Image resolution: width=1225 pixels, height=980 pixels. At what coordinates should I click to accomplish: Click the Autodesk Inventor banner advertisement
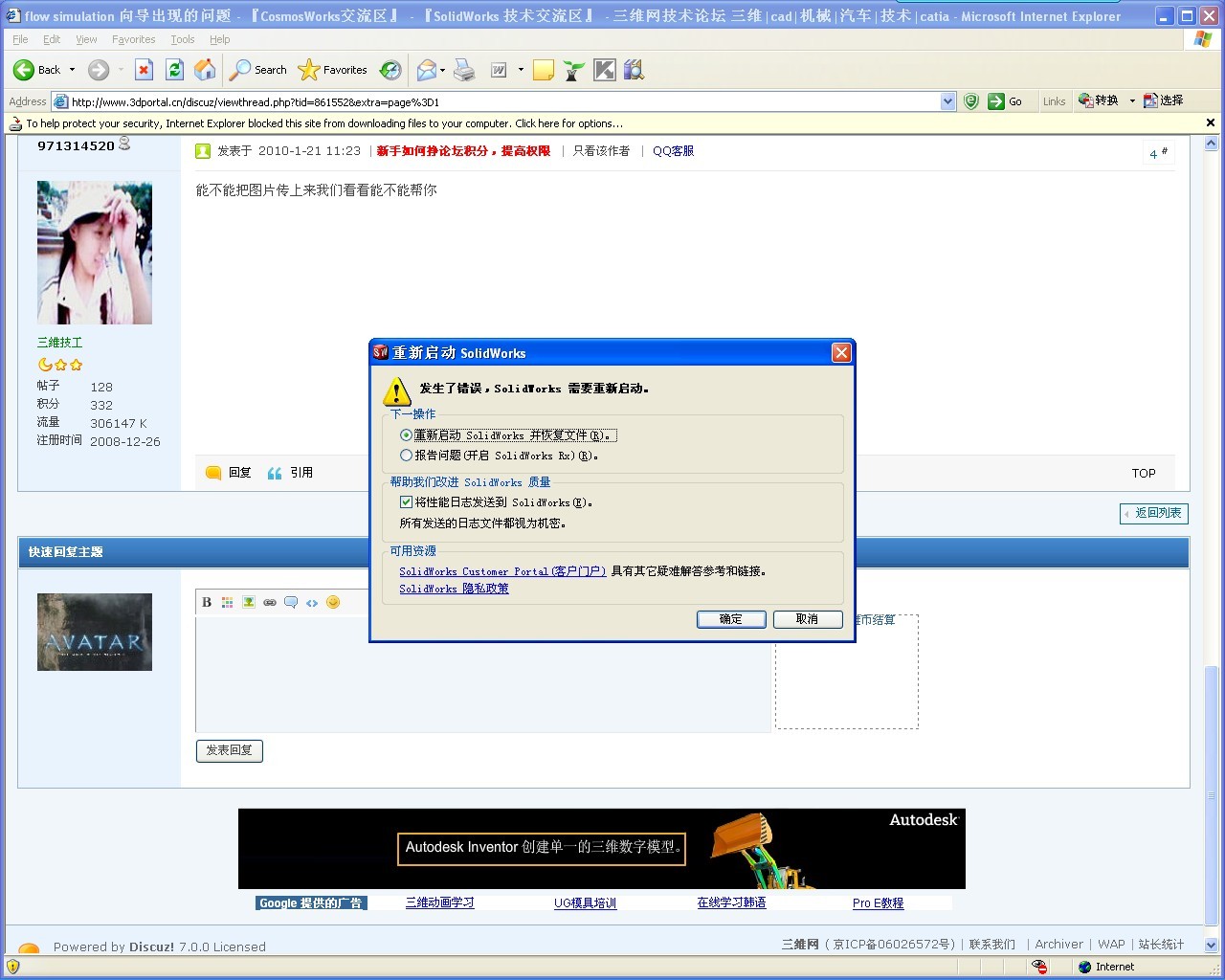602,849
